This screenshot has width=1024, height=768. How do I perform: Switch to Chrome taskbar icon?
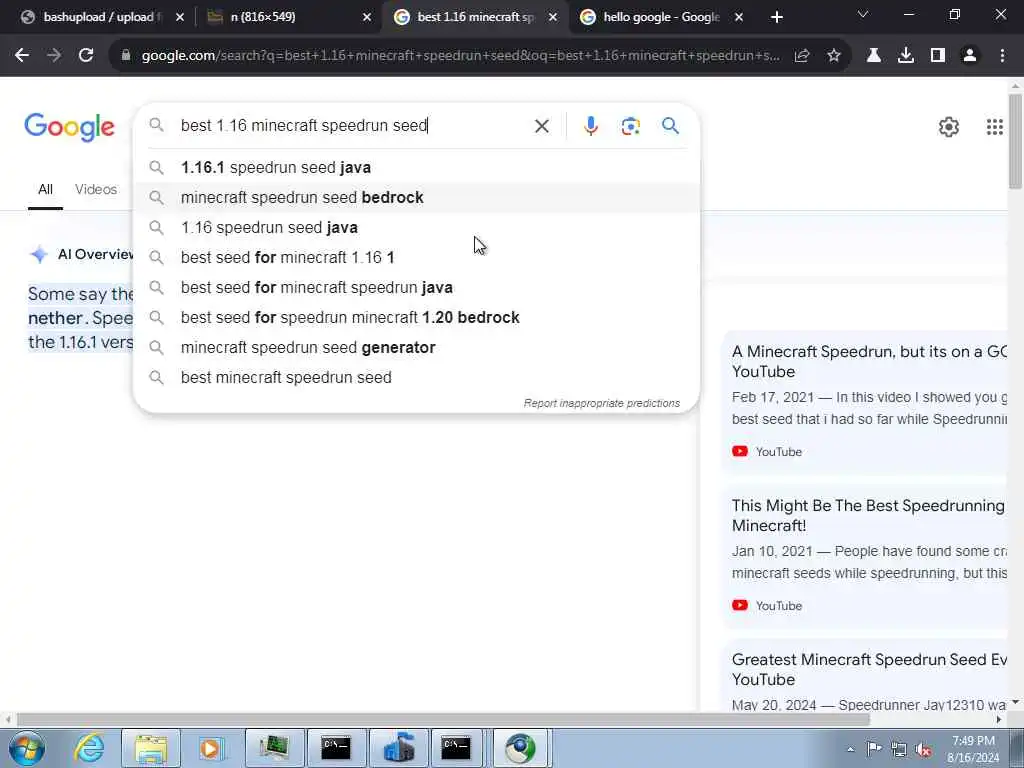[x=520, y=748]
